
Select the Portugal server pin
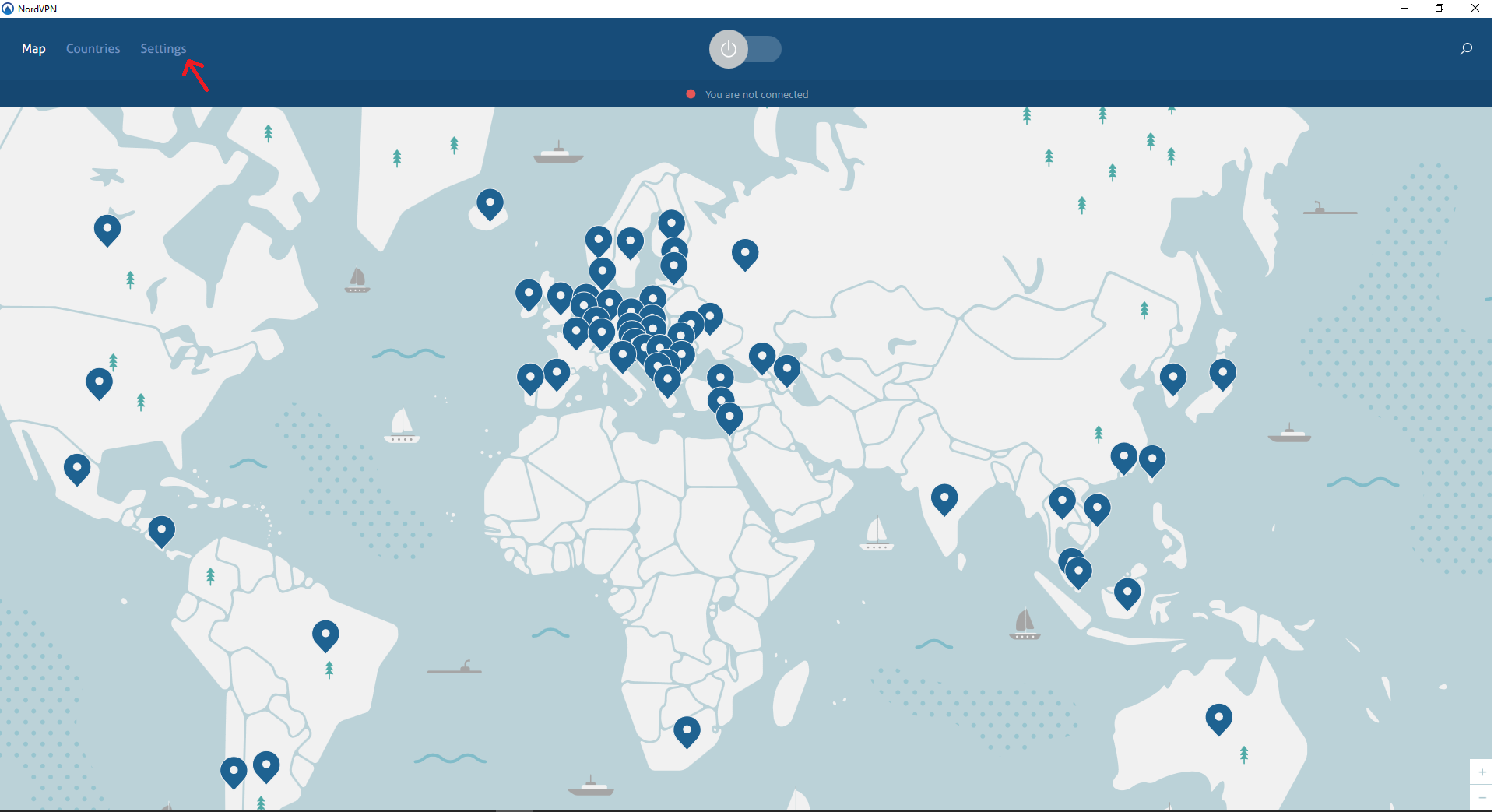(x=530, y=379)
